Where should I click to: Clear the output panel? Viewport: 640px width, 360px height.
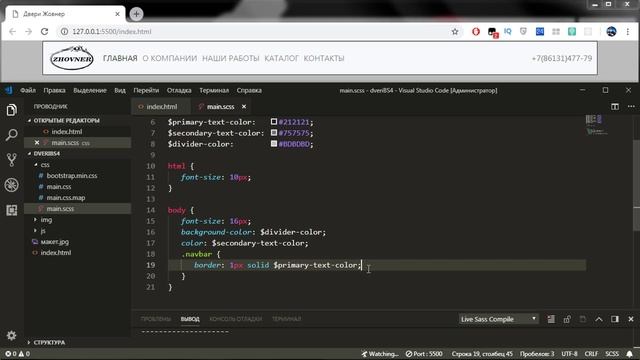pos(551,319)
